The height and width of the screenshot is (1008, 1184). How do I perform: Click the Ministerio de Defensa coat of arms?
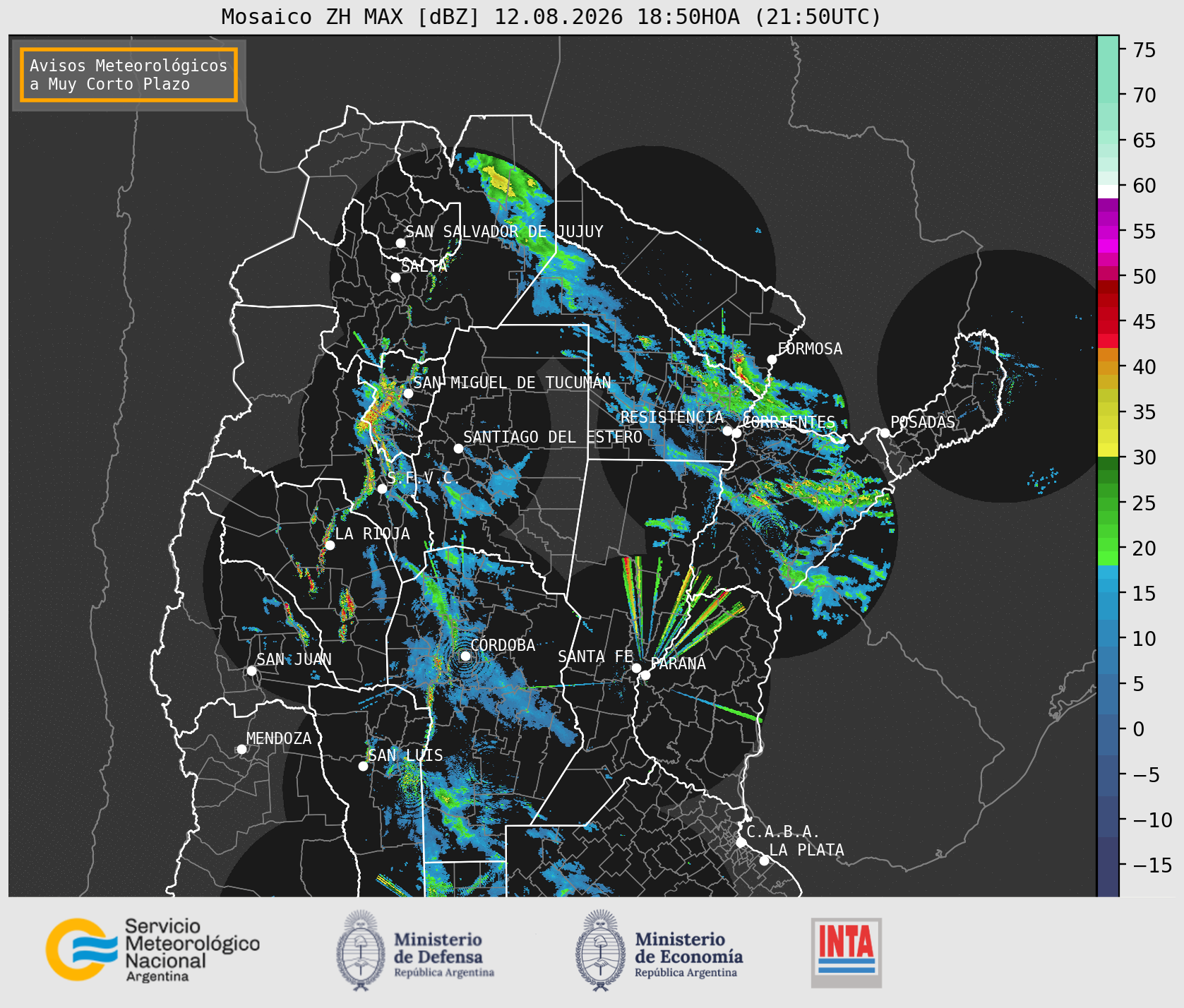pyautogui.click(x=361, y=950)
